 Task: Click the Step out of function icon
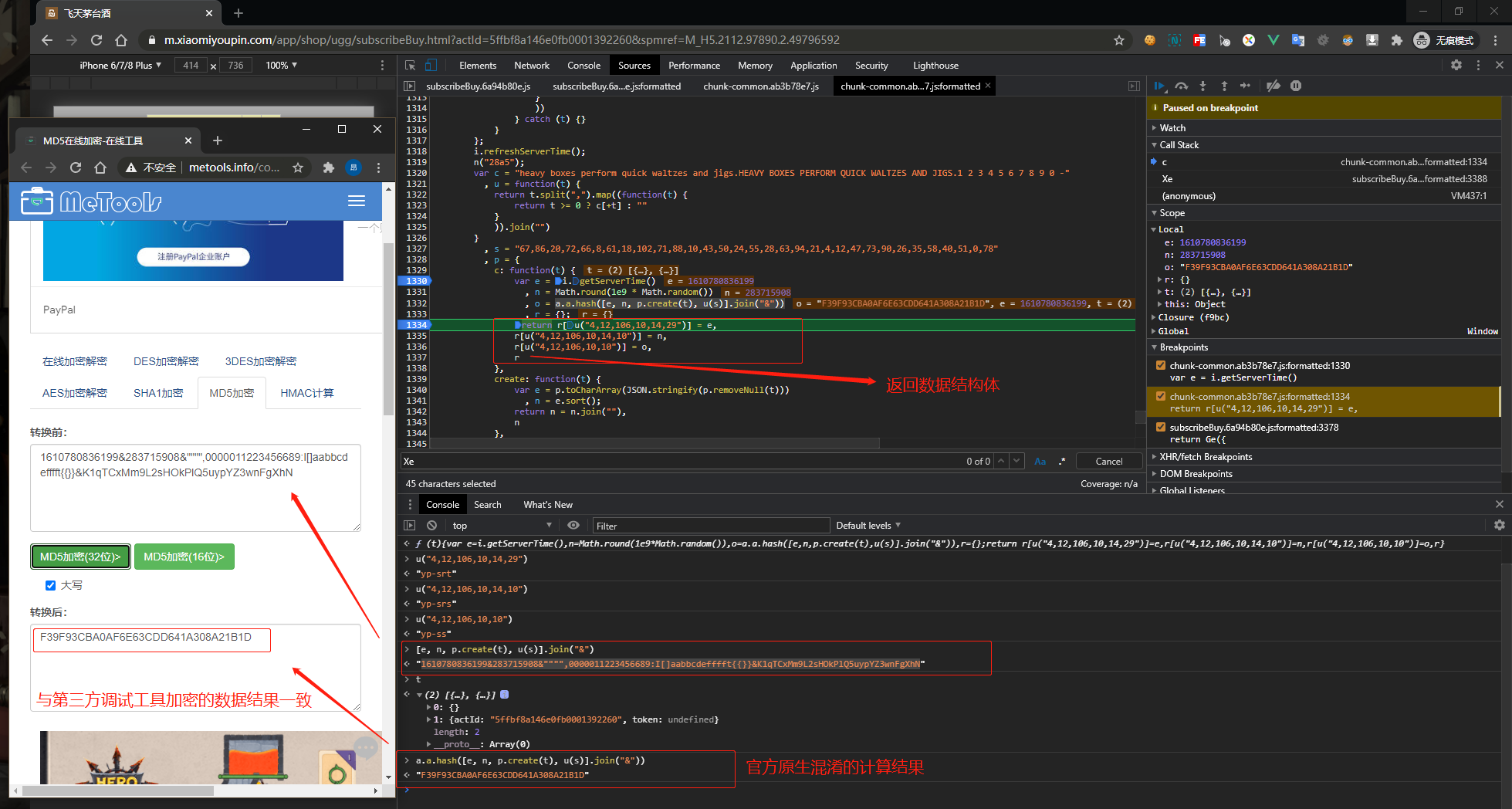1224,86
